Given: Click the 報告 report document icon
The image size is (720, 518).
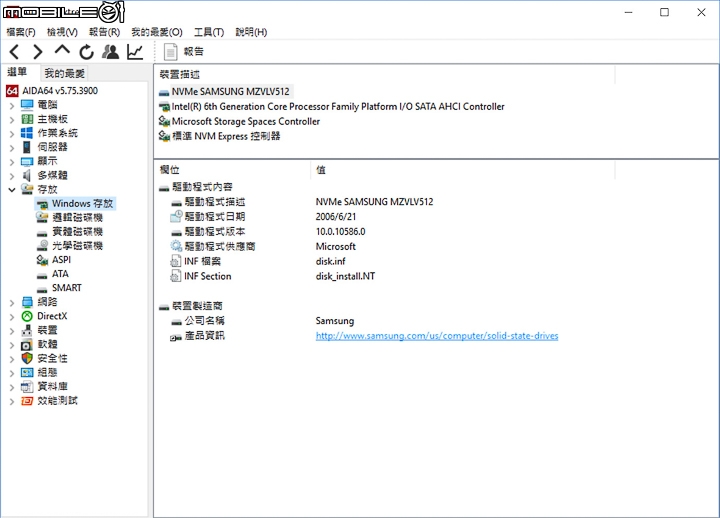Looking at the screenshot, I should tap(170, 52).
